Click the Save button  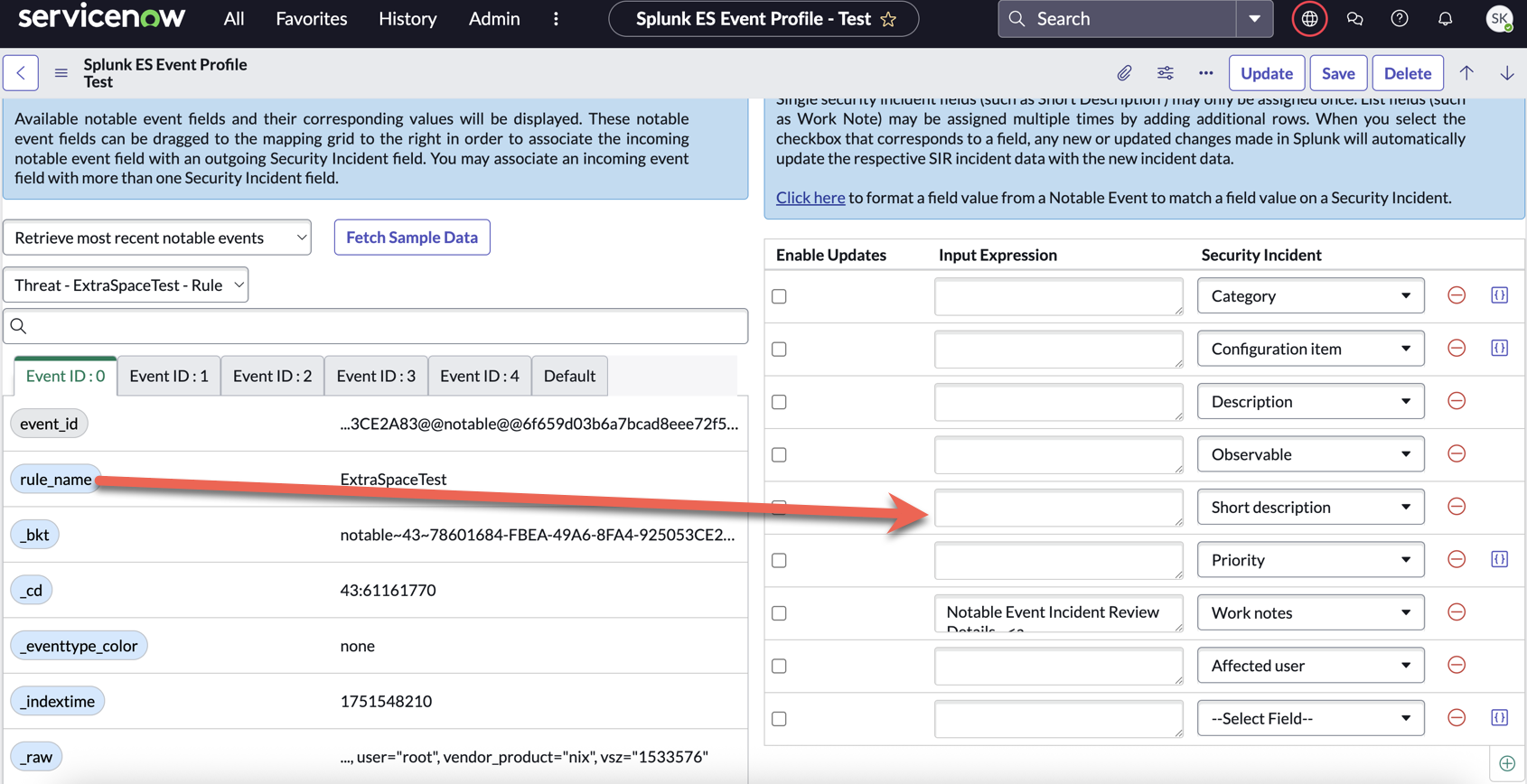click(x=1338, y=73)
